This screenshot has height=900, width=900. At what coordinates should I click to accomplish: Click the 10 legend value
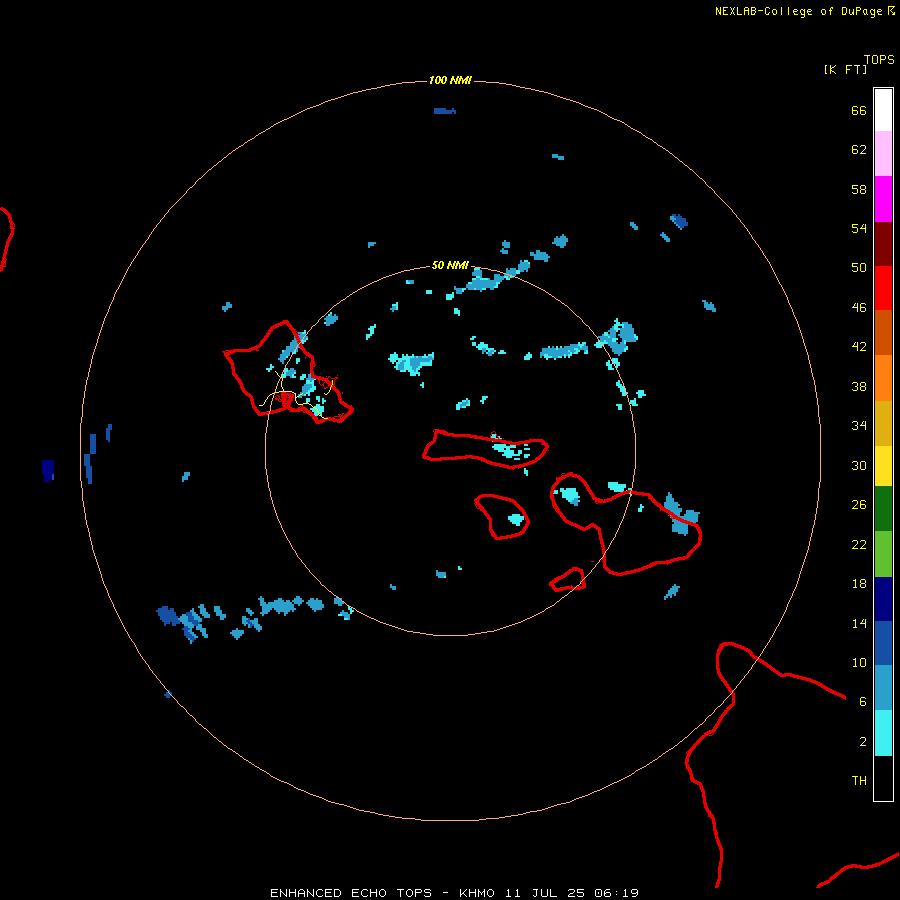(x=859, y=662)
